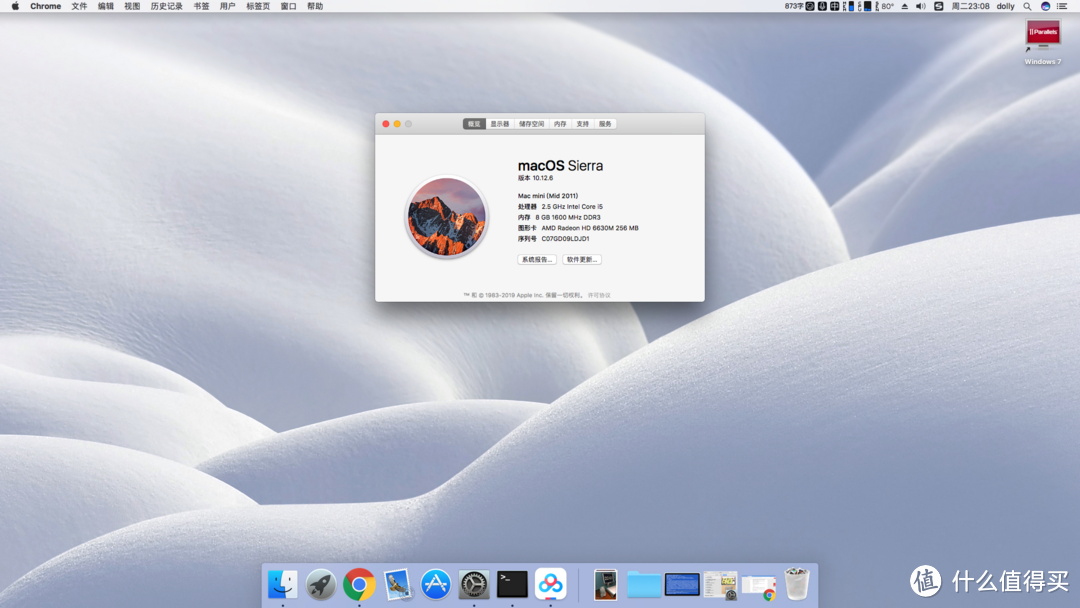
Task: Open the Mail stamp icon in Dock
Action: pos(397,585)
